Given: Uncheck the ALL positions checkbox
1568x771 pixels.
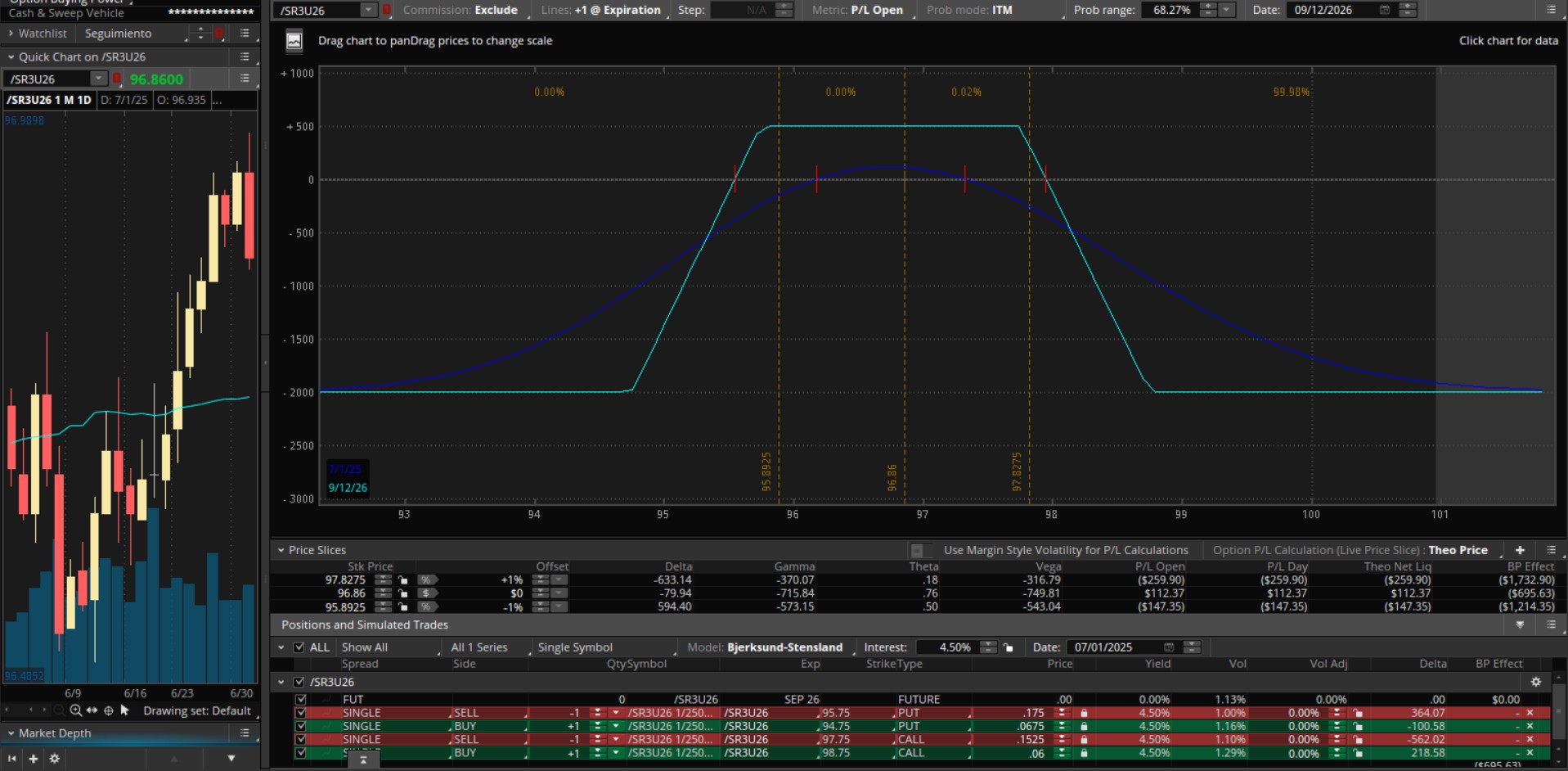Looking at the screenshot, I should (299, 647).
